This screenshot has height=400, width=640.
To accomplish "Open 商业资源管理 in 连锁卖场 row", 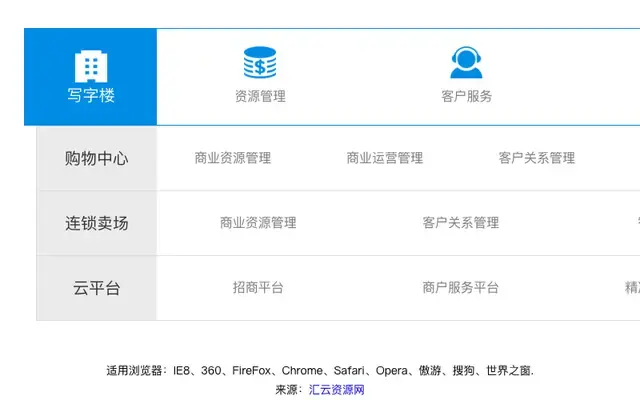I will 258,223.
